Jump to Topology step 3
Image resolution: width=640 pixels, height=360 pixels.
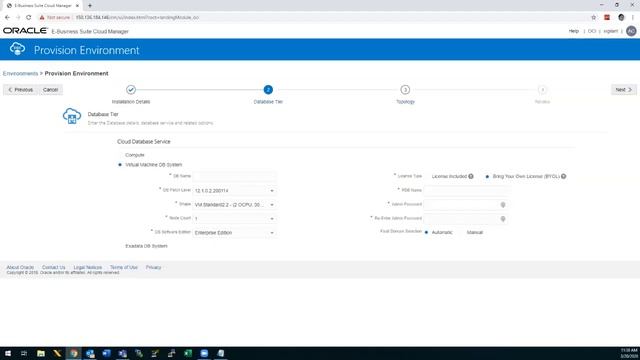pos(405,89)
